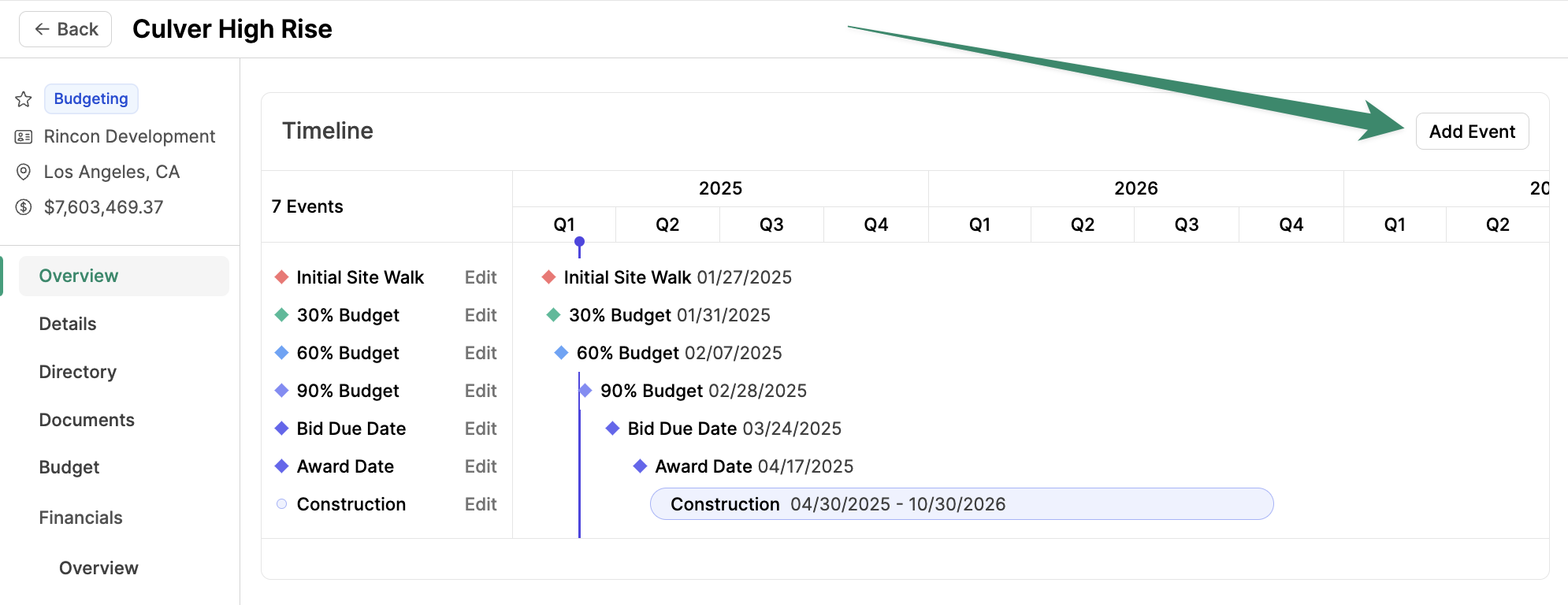
Task: Click the 2025 year header
Action: (720, 188)
